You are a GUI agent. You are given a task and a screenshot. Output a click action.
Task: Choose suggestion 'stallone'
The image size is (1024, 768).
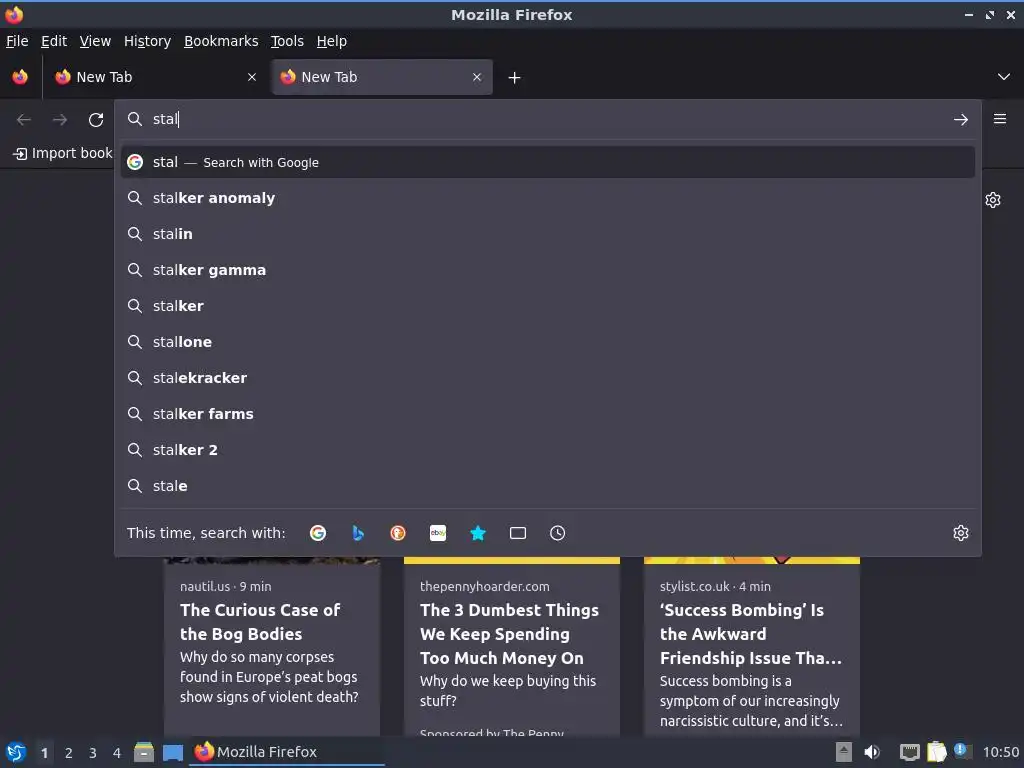click(548, 342)
